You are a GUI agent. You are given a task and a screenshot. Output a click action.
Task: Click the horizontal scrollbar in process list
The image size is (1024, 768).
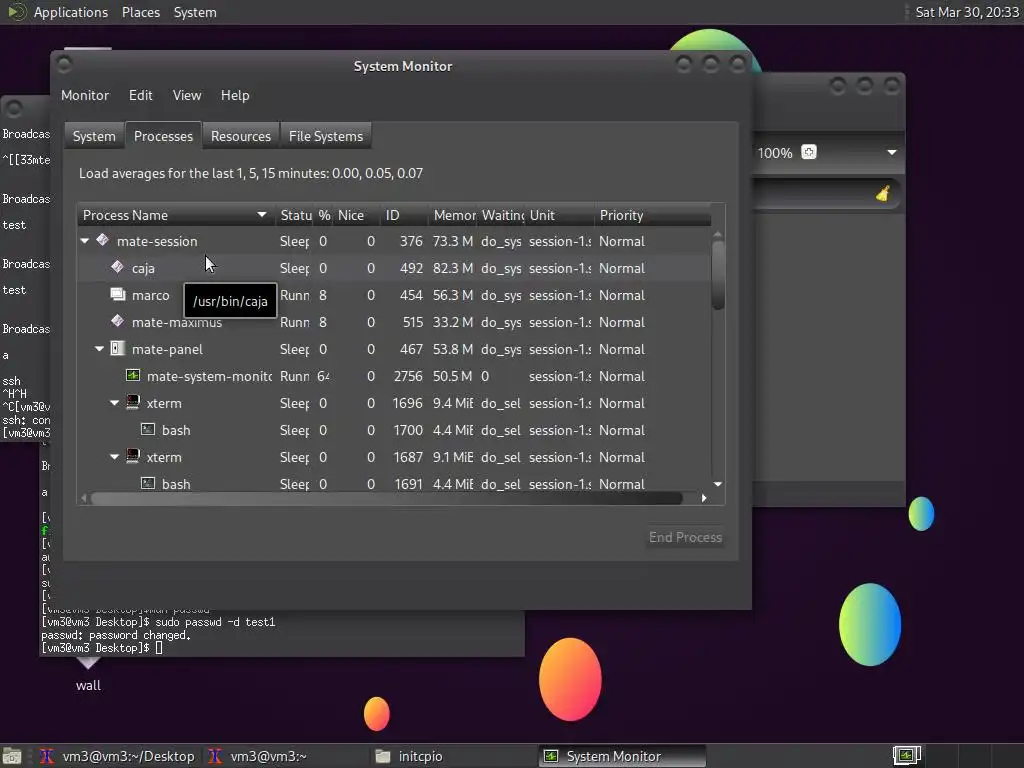point(387,498)
